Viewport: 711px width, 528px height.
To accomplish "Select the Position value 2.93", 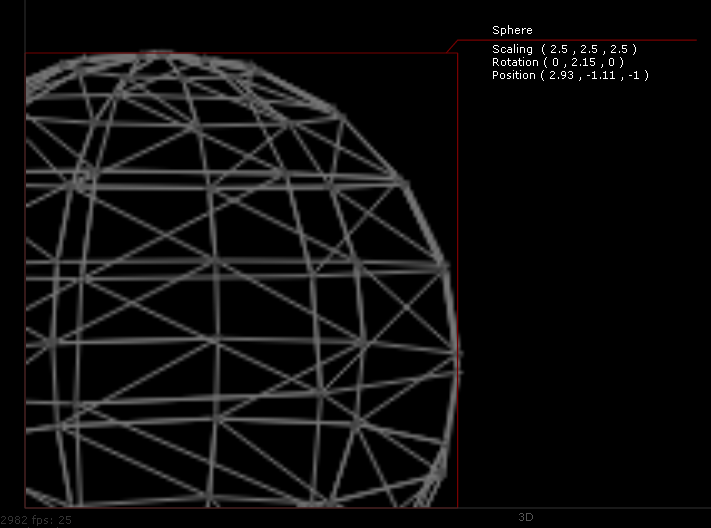I will click(x=563, y=75).
